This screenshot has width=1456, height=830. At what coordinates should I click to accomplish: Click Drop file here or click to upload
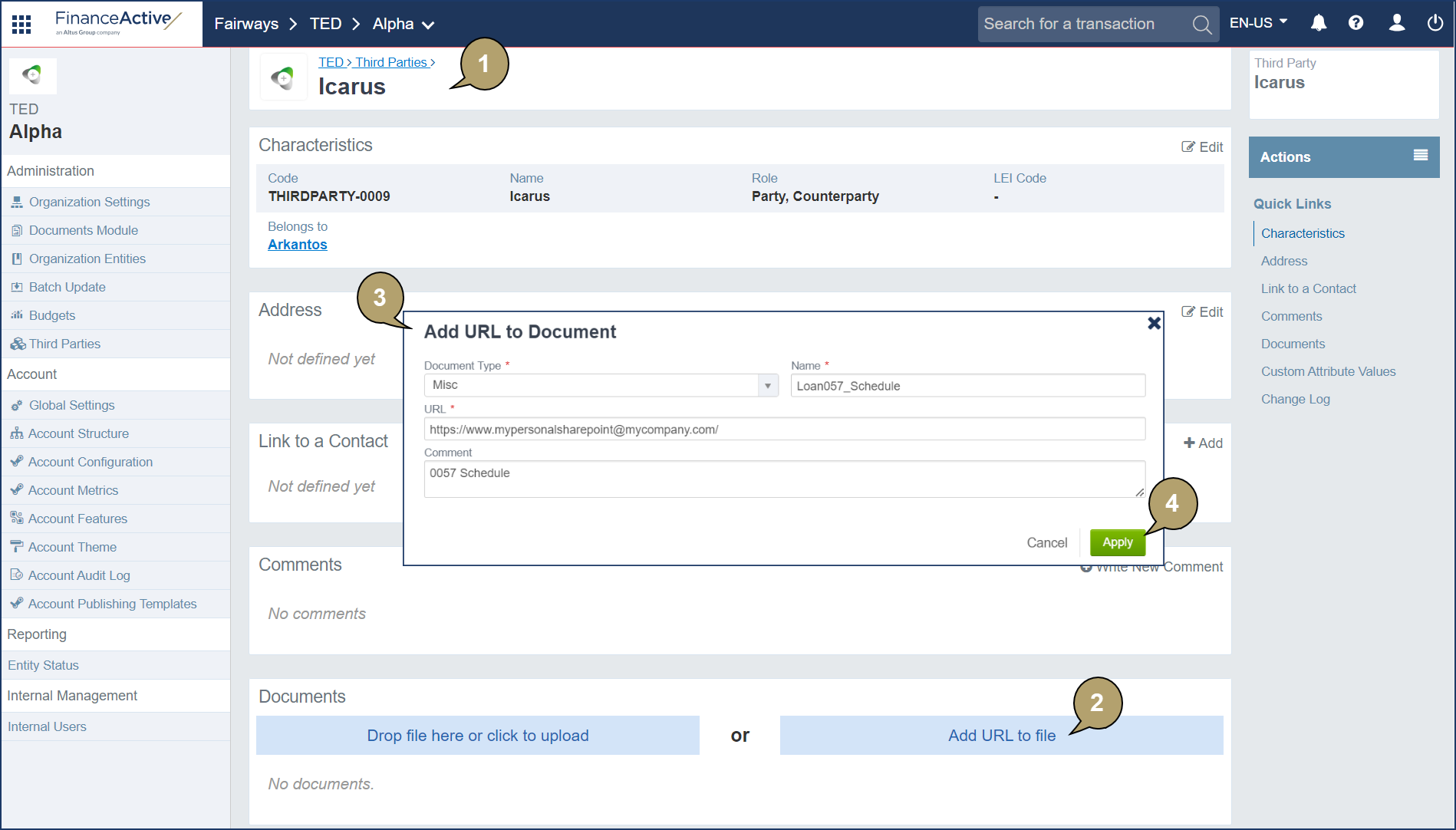click(x=478, y=736)
